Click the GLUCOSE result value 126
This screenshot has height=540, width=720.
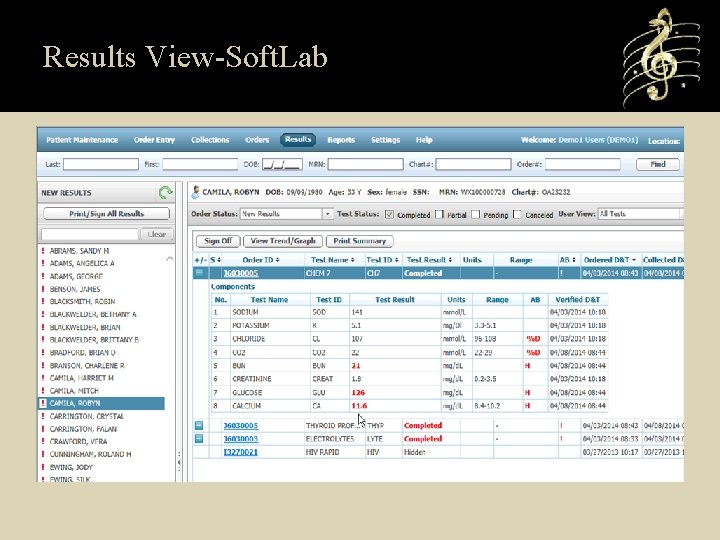click(x=358, y=393)
